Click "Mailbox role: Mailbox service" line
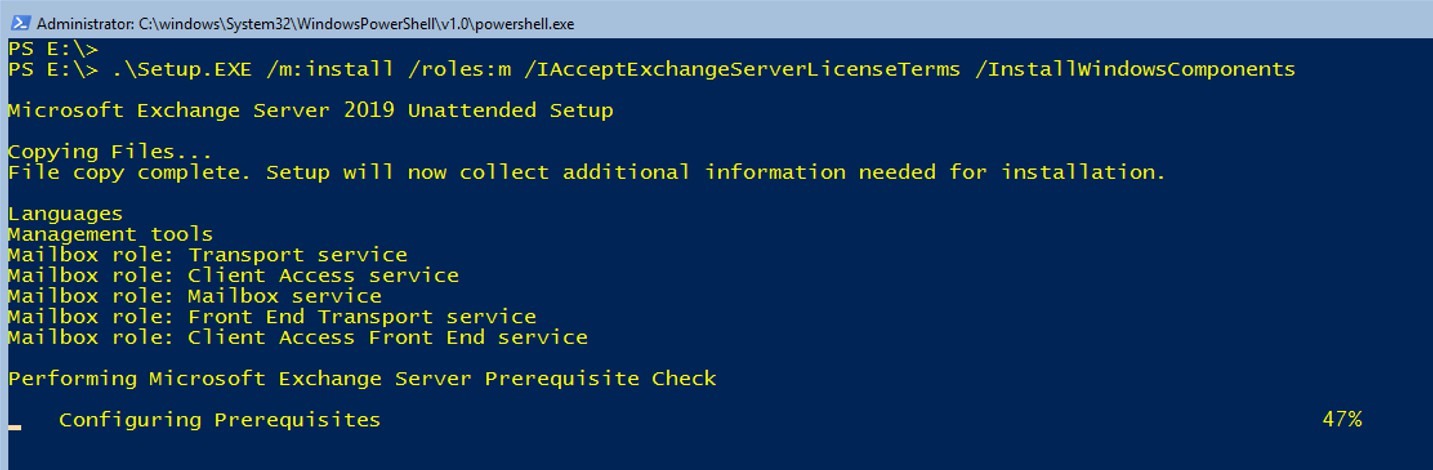Image resolution: width=1433 pixels, height=470 pixels. pos(194,296)
